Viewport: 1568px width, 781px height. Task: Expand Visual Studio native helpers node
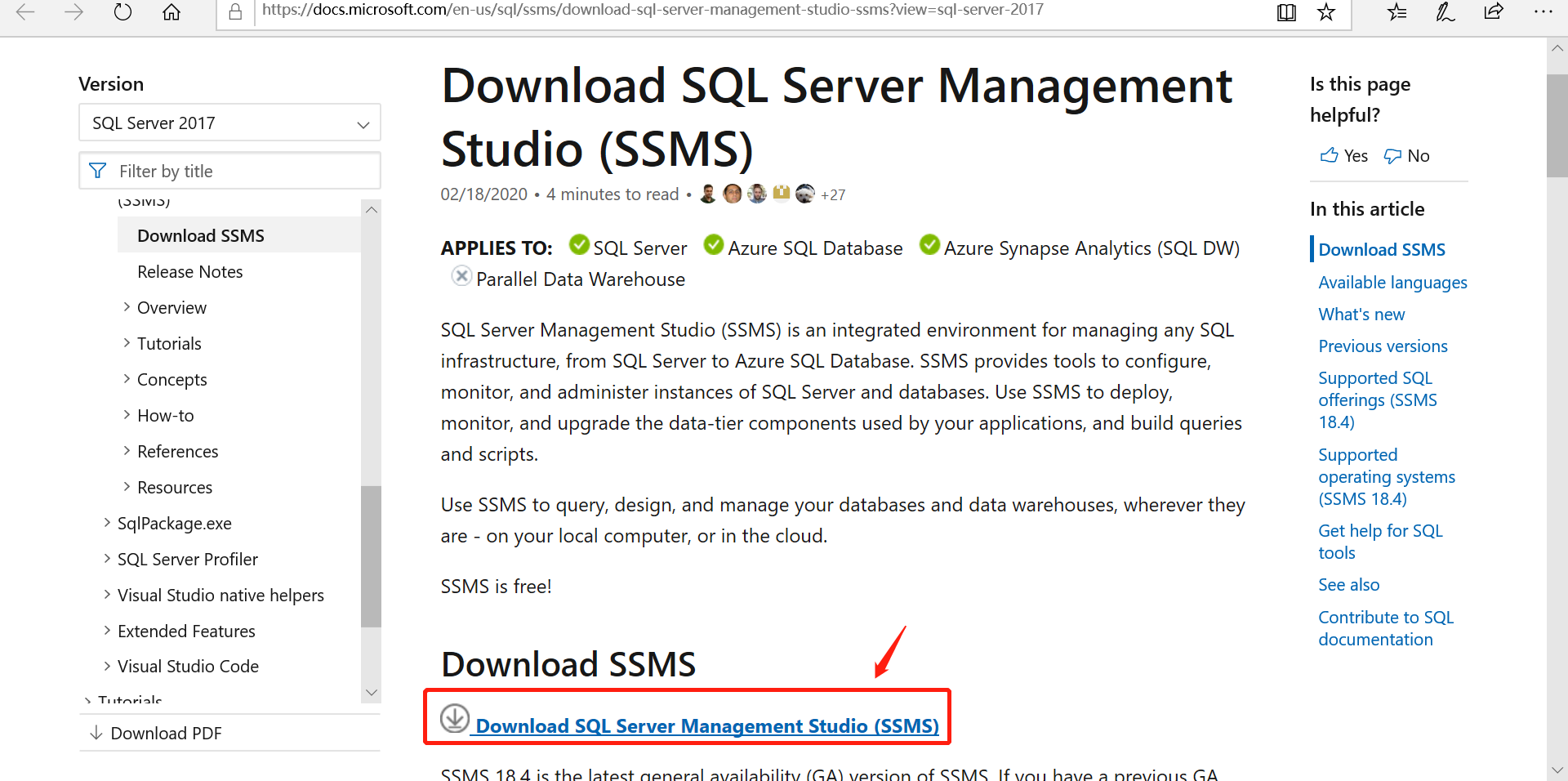[107, 595]
